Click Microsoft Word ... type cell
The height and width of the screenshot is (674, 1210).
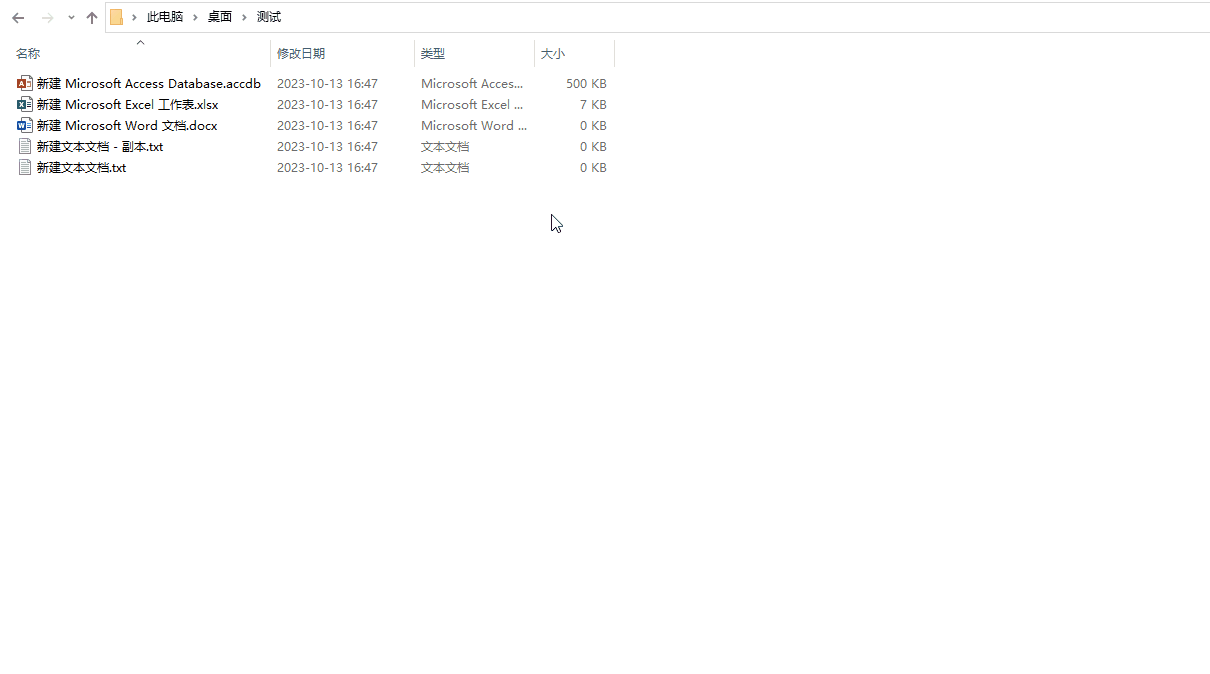point(474,126)
